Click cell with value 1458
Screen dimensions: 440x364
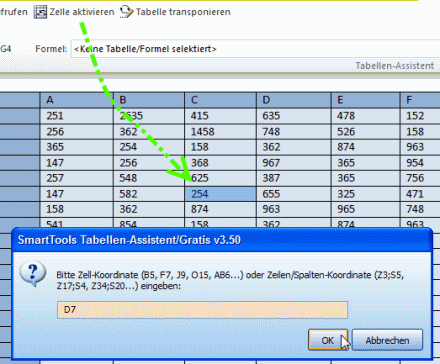[220, 132]
